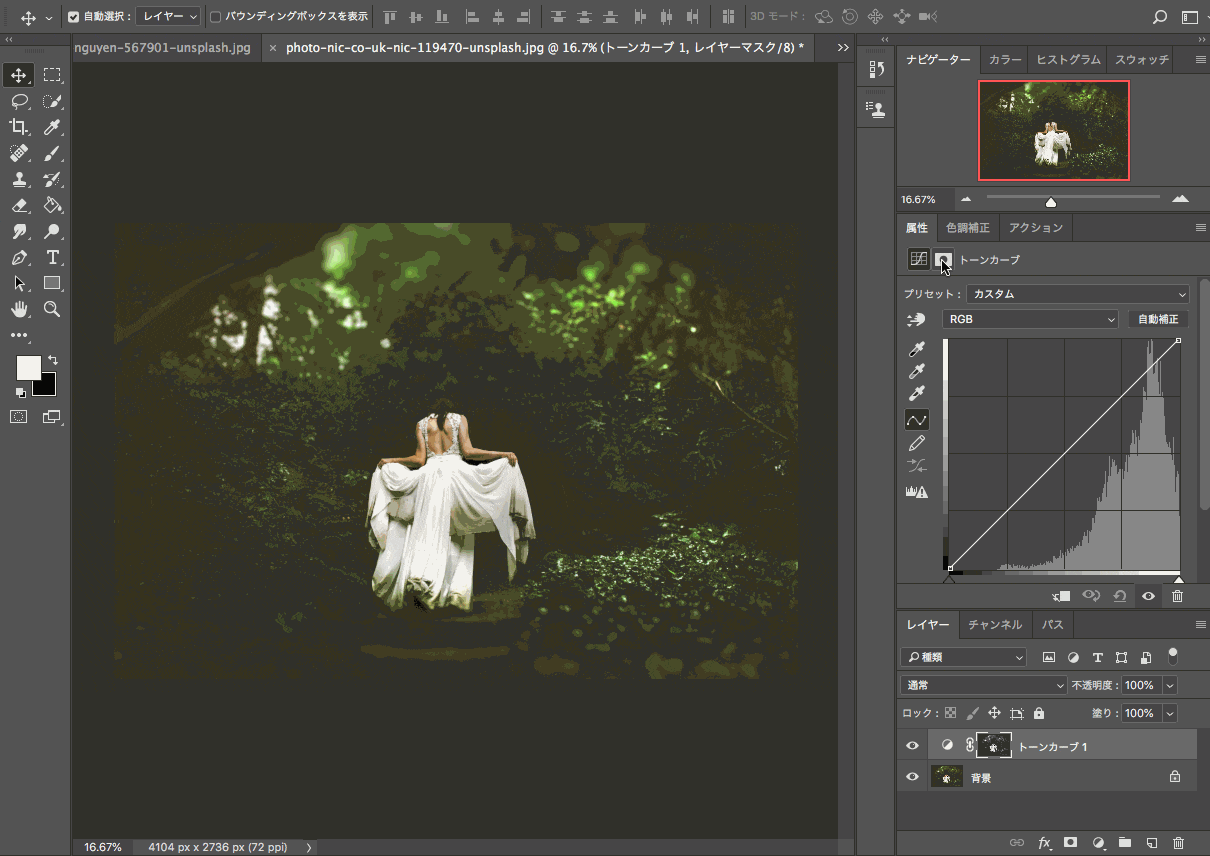1210x856 pixels.
Task: Select the Eyedropper tool in toolbox
Action: click(52, 127)
